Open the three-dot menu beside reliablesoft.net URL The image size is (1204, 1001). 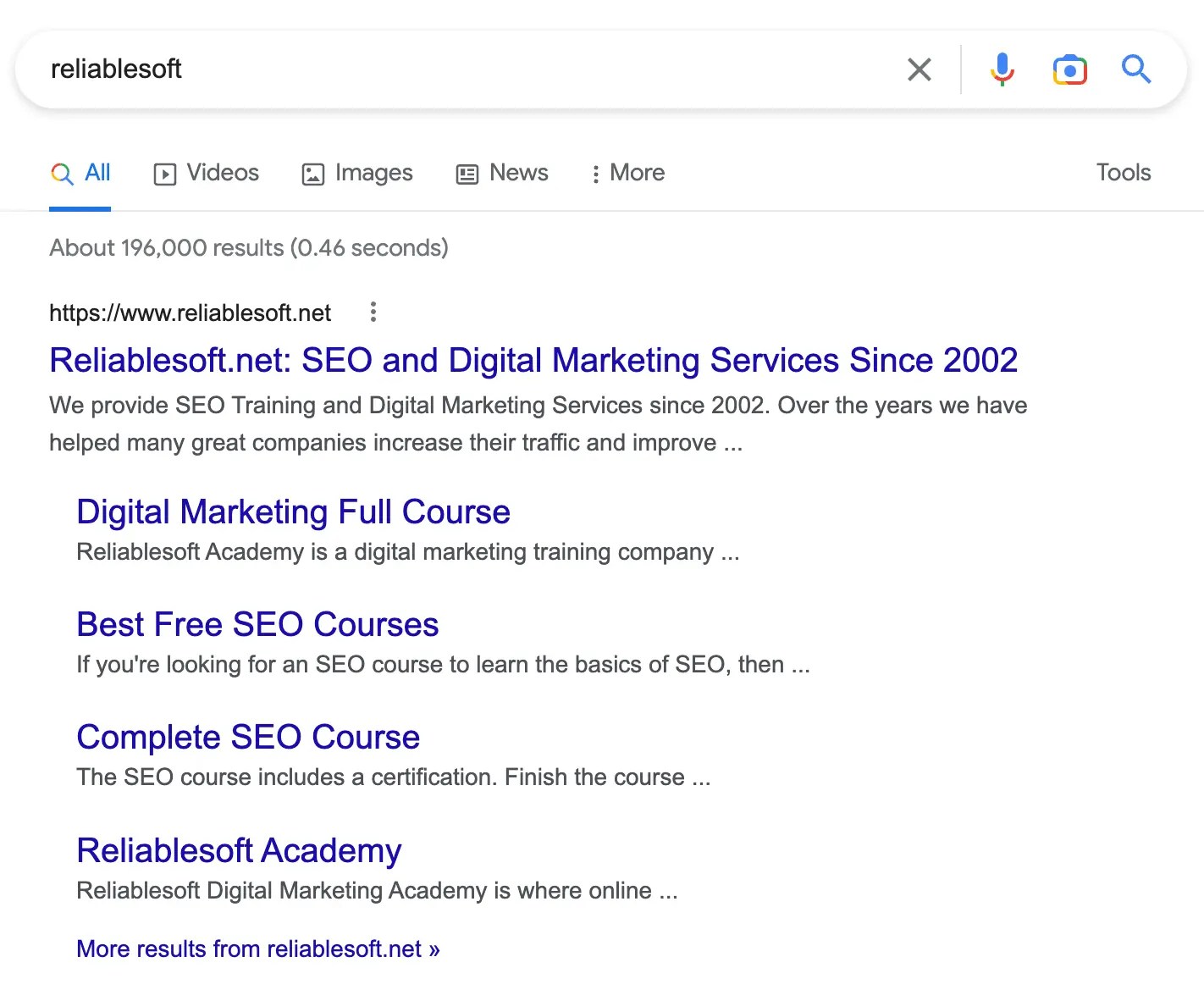[x=373, y=312]
